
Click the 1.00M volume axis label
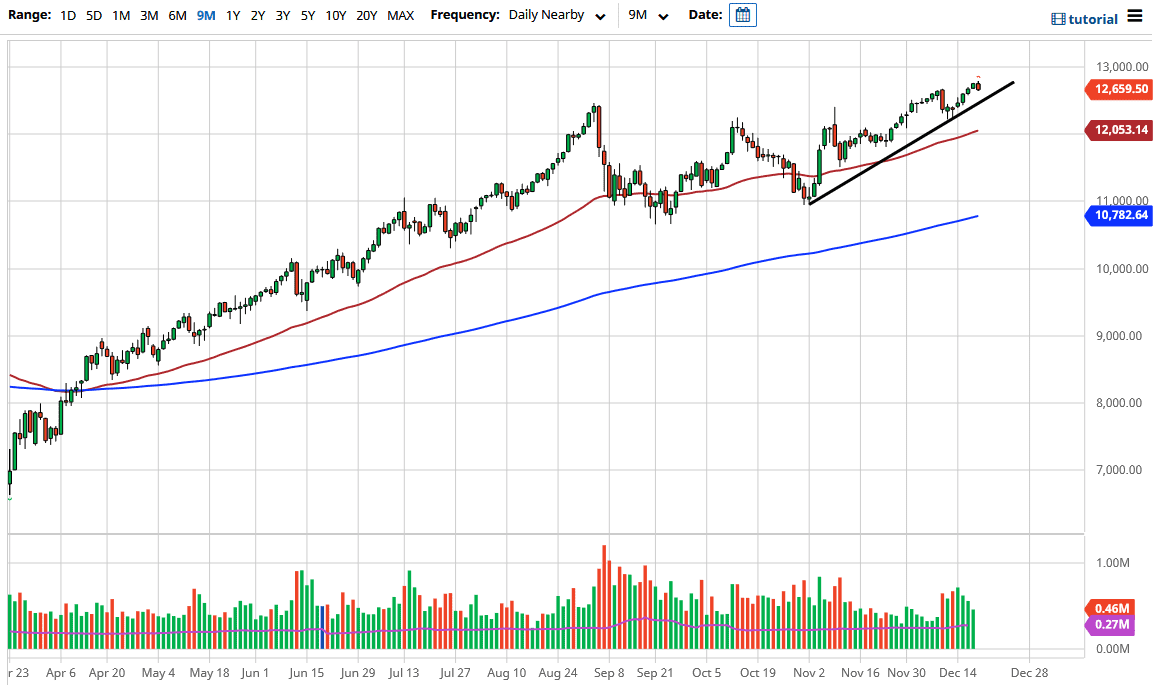tap(1113, 563)
